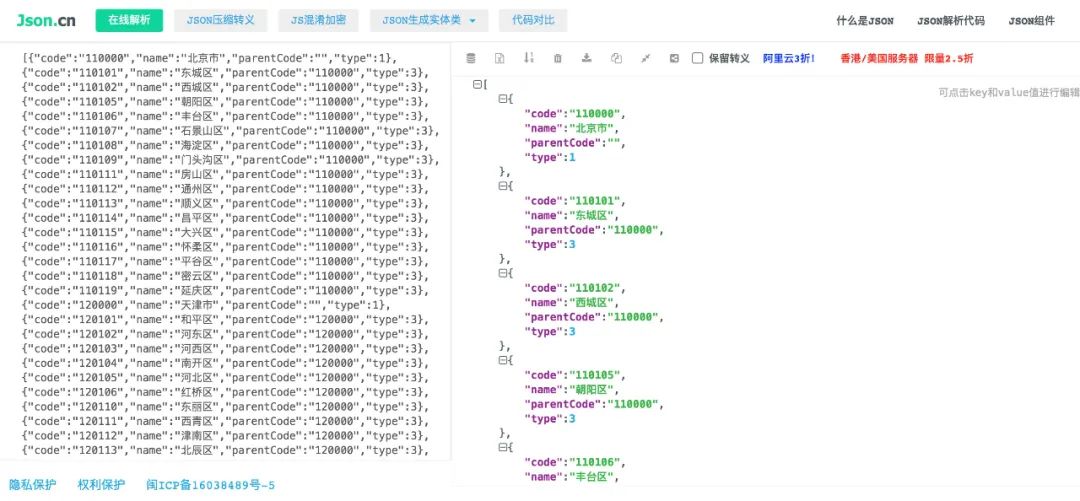1080x501 pixels.
Task: Click the 阿里云3折 promotion link
Action: [789, 59]
